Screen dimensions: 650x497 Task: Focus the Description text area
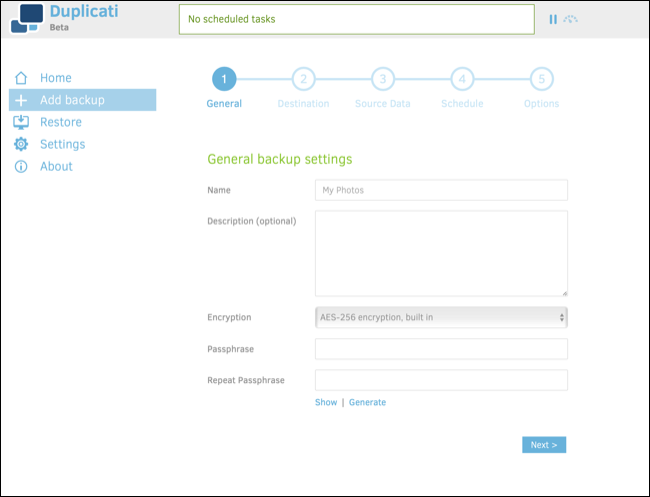pyautogui.click(x=441, y=253)
